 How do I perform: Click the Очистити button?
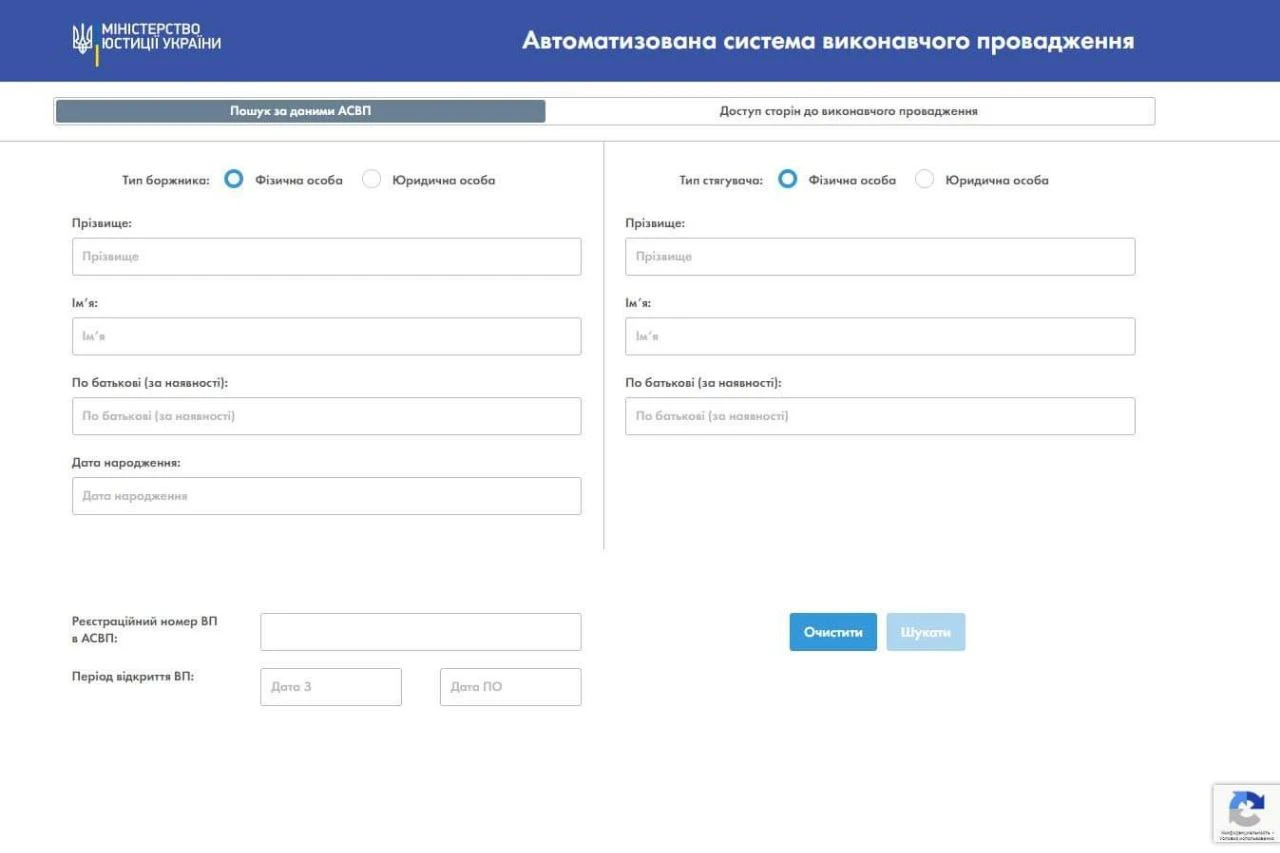tap(832, 631)
